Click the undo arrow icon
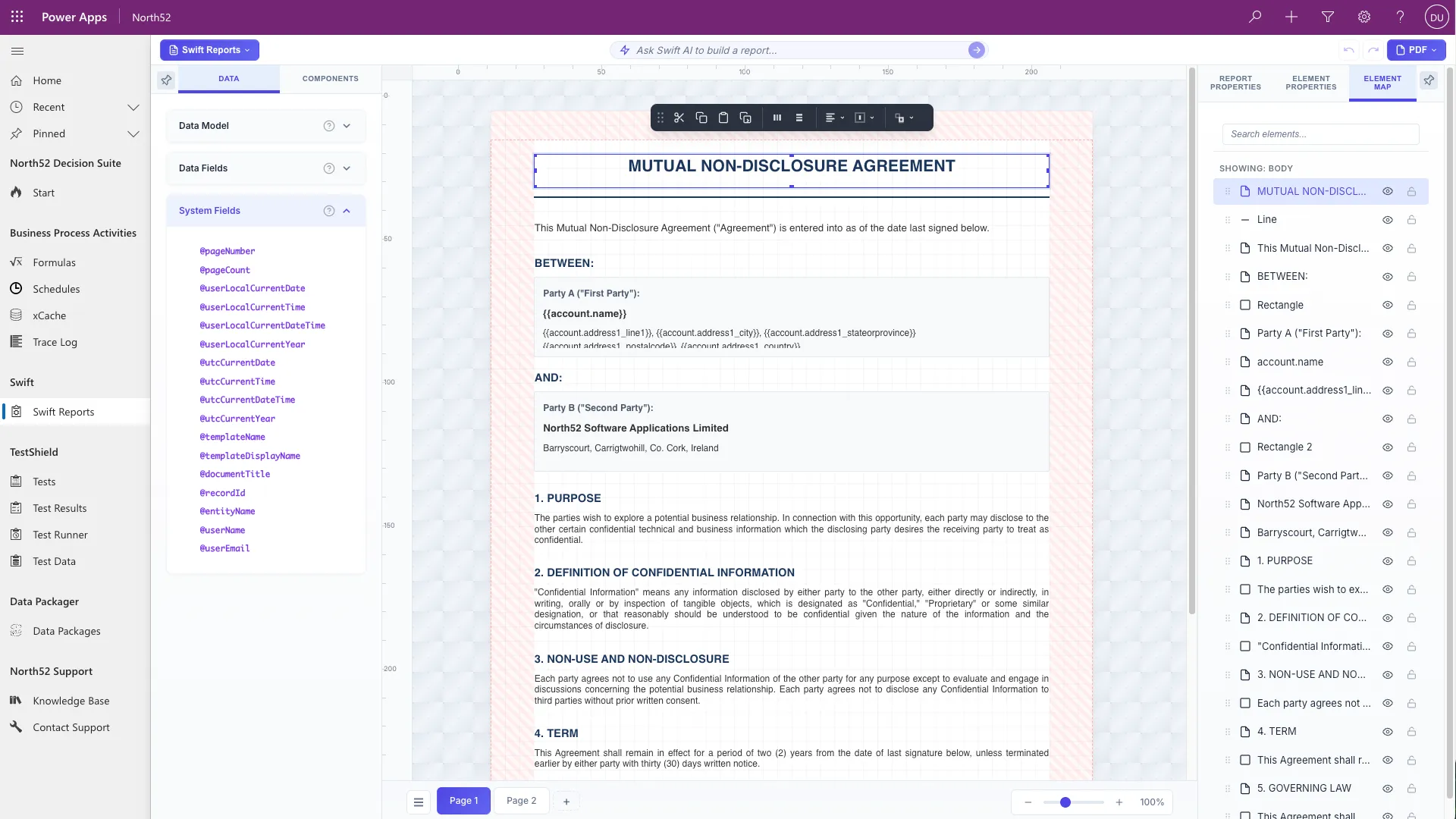 (x=1348, y=50)
